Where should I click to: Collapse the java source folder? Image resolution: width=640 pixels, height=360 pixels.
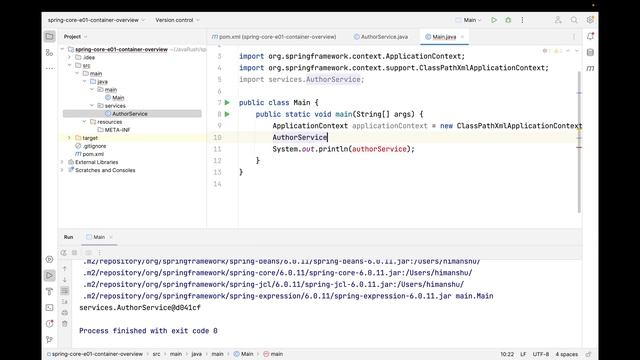pyautogui.click(x=84, y=82)
